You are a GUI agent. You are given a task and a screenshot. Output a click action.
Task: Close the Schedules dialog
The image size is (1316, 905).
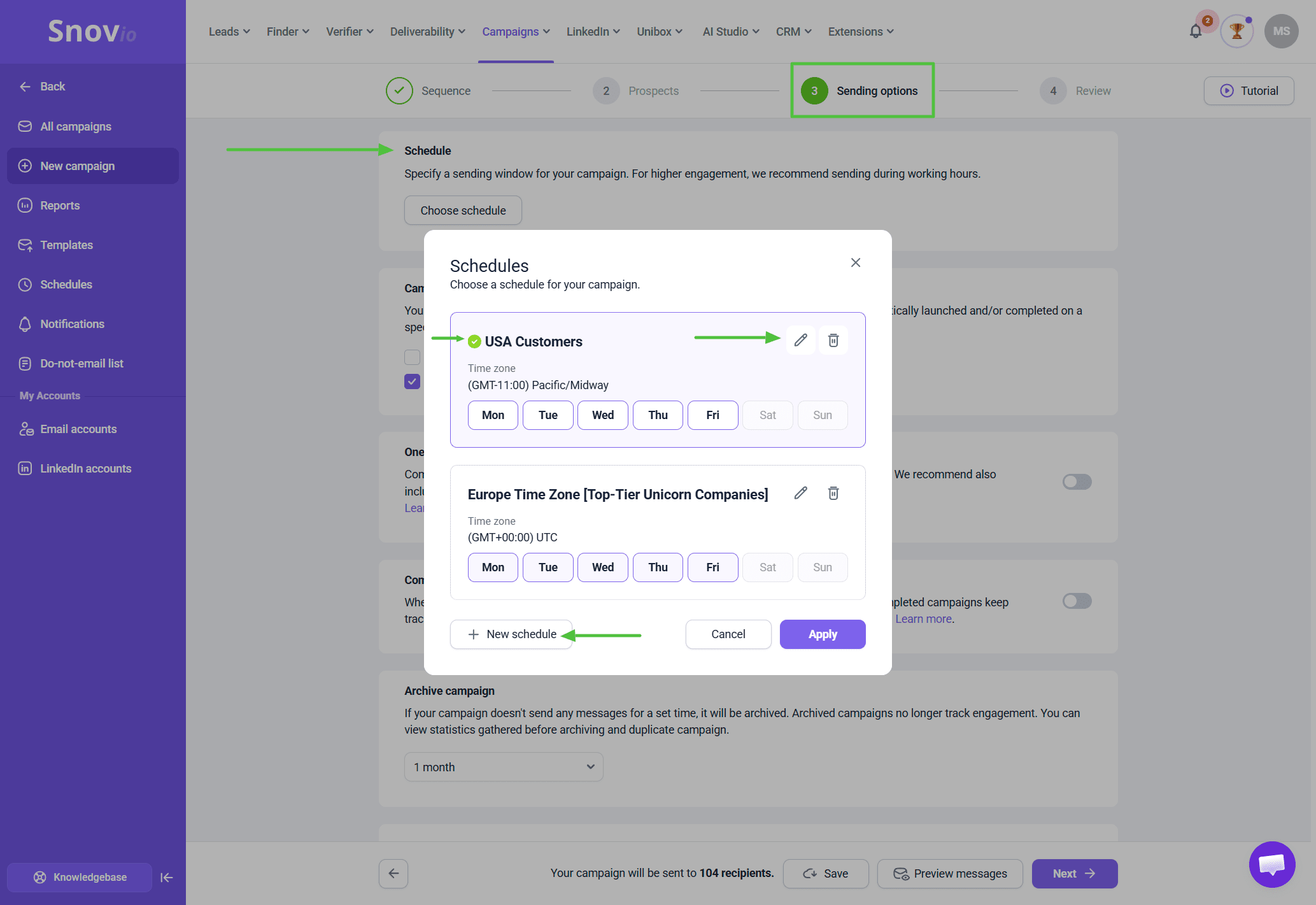point(855,262)
